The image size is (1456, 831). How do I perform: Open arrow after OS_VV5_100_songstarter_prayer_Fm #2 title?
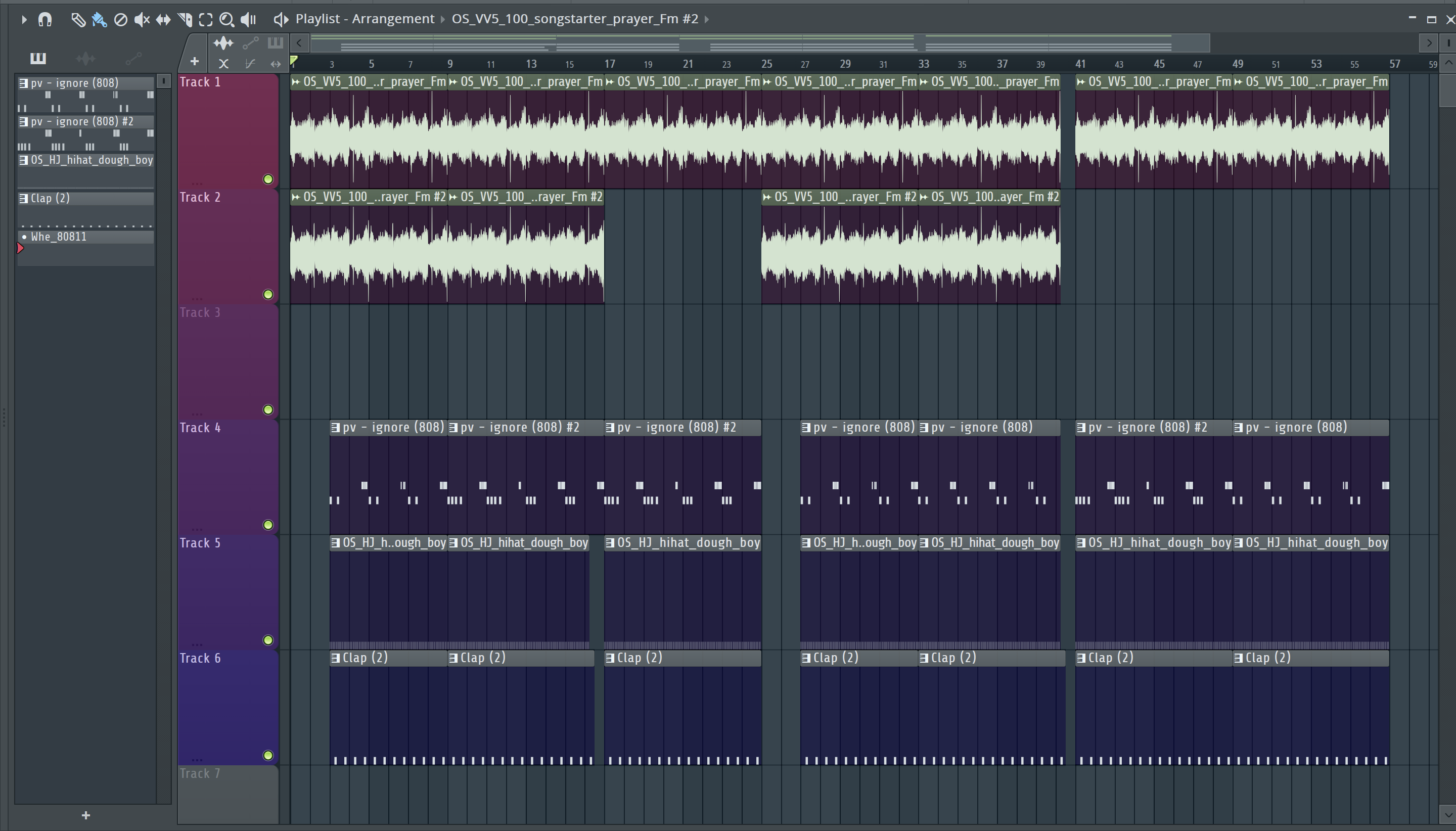tap(707, 19)
